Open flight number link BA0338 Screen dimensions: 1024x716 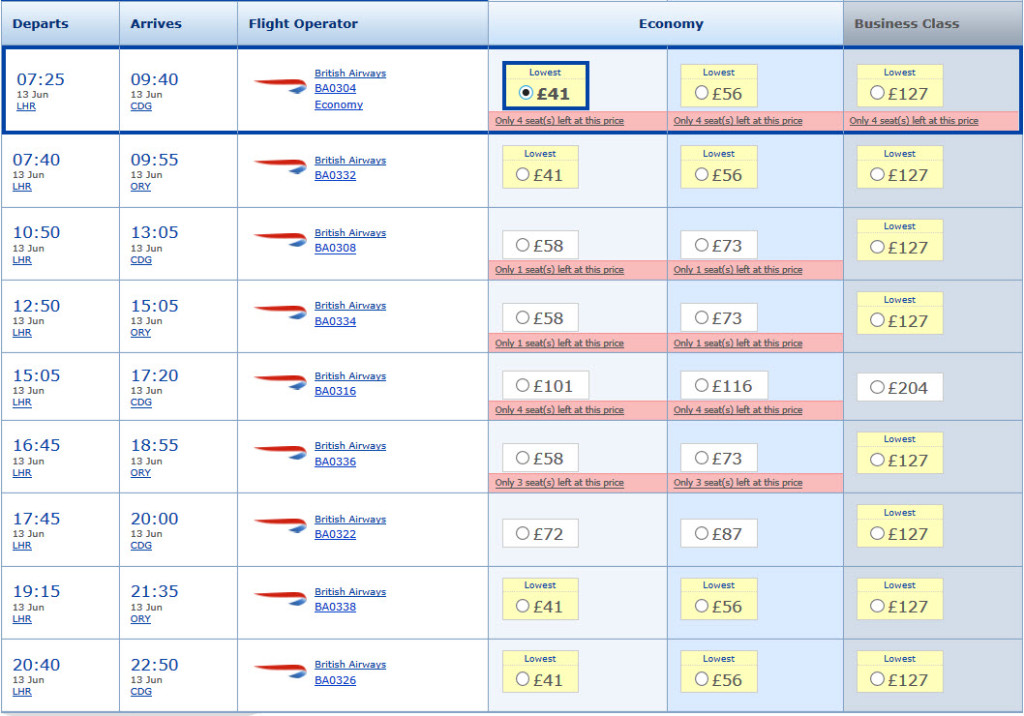click(335, 607)
